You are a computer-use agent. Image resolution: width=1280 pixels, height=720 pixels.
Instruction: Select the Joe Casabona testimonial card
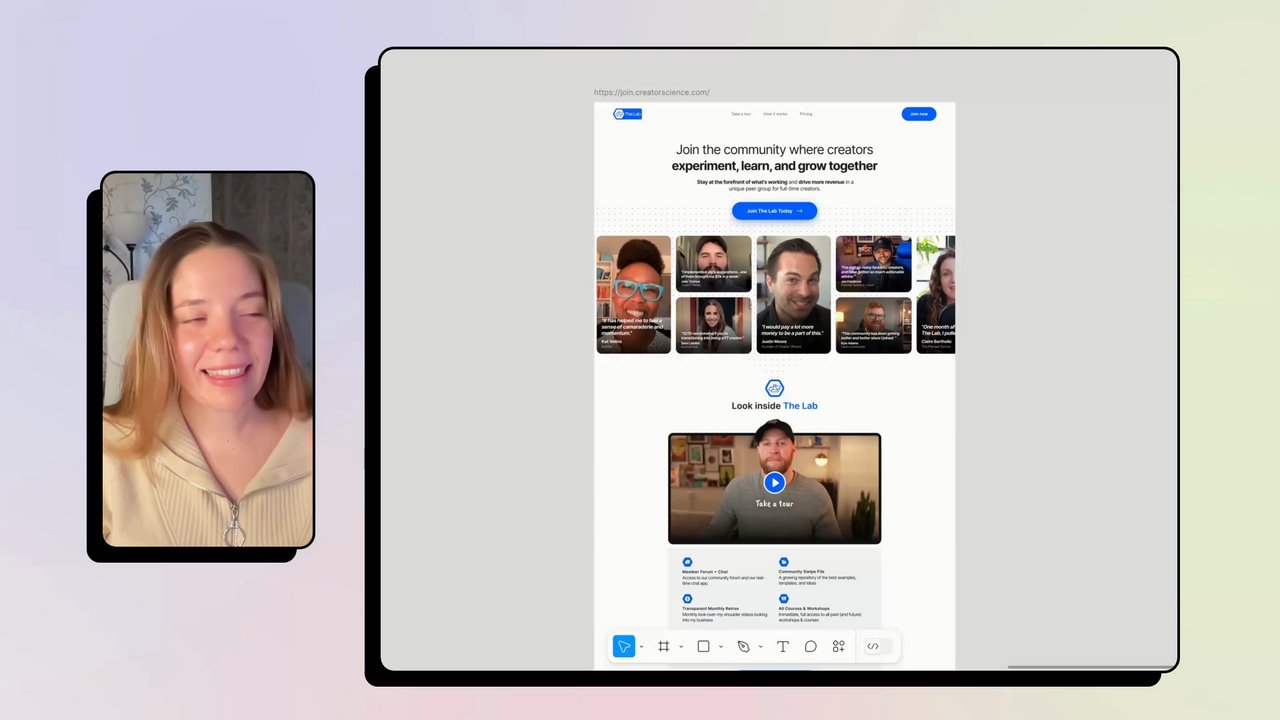pos(874,264)
